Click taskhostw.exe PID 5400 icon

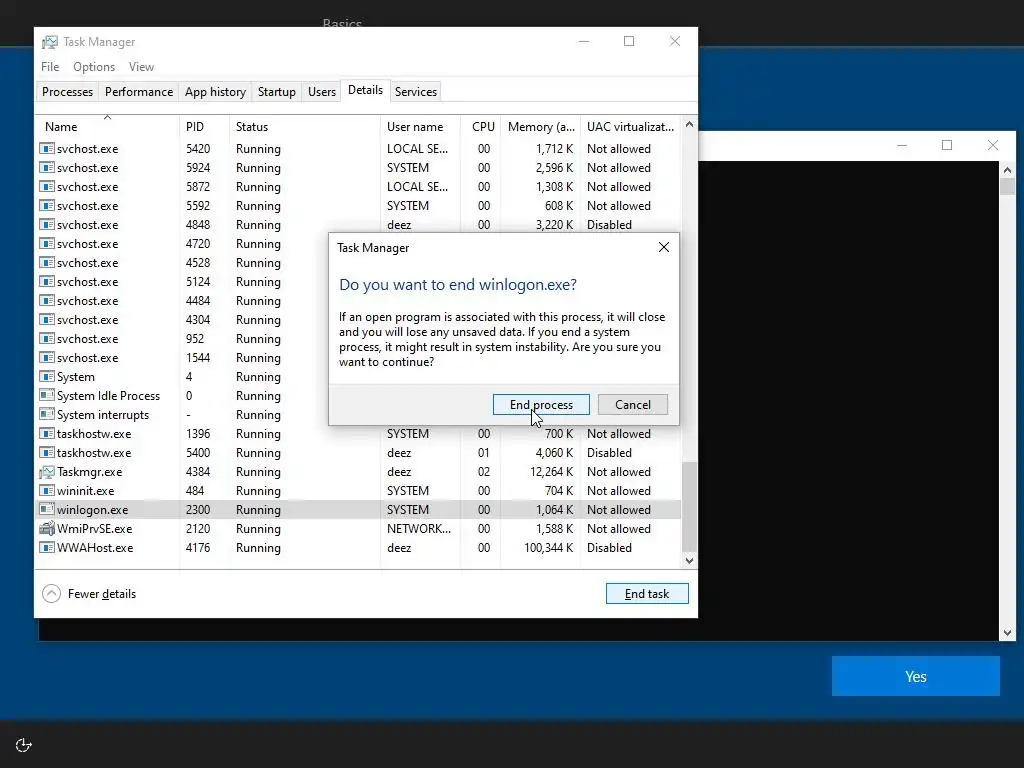pos(46,452)
